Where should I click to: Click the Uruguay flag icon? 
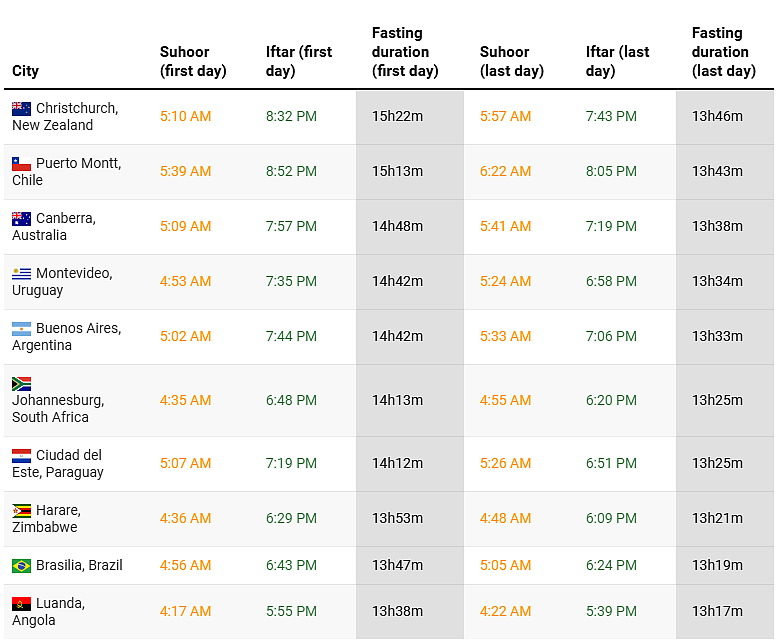22,273
